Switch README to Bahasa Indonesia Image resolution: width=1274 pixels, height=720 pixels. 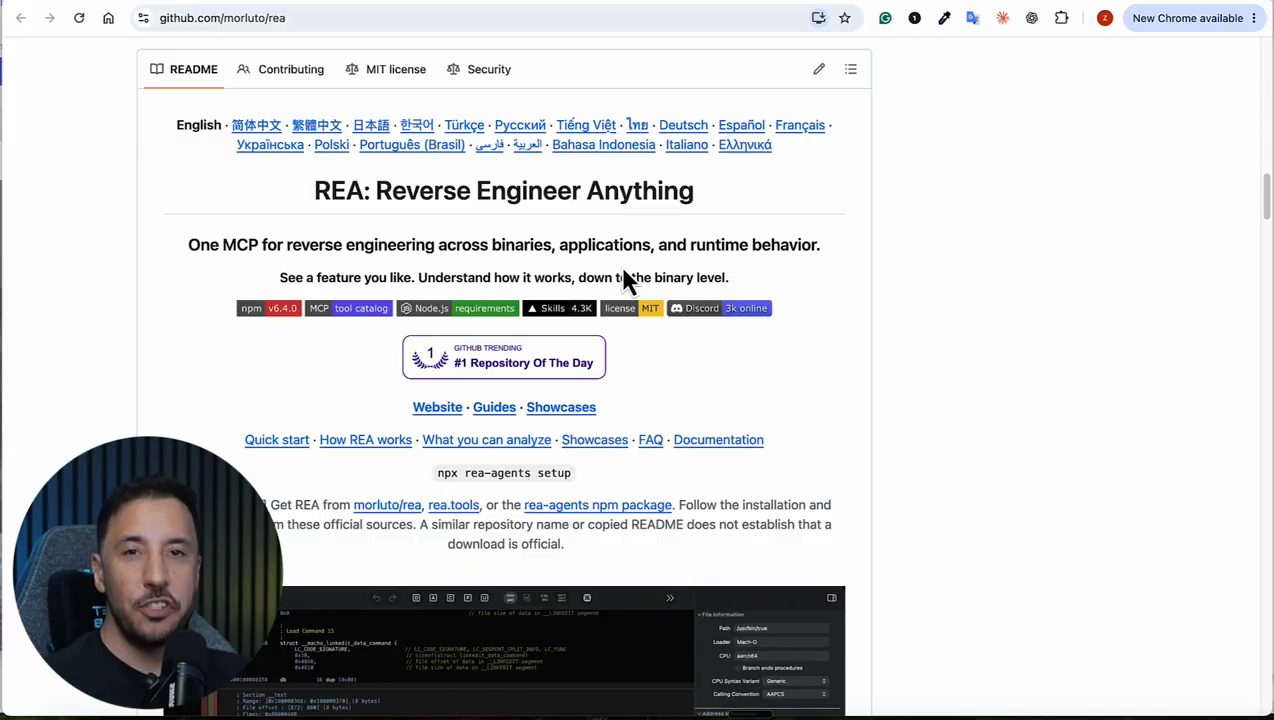tap(604, 145)
